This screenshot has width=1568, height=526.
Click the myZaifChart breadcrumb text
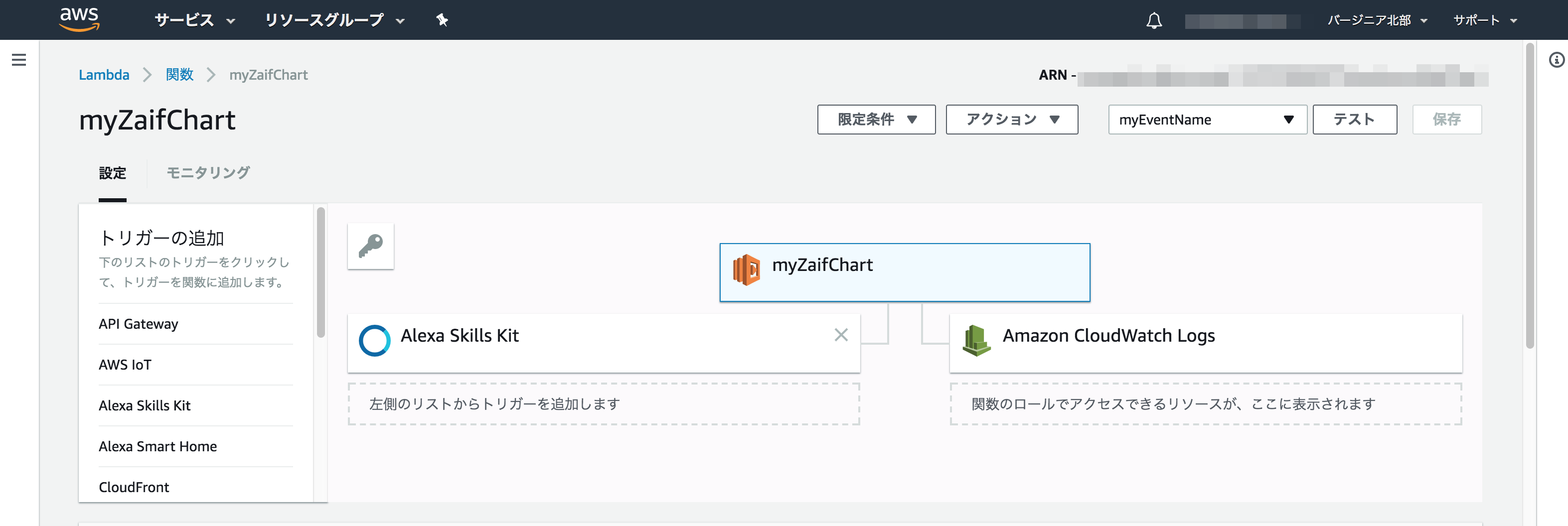[269, 75]
